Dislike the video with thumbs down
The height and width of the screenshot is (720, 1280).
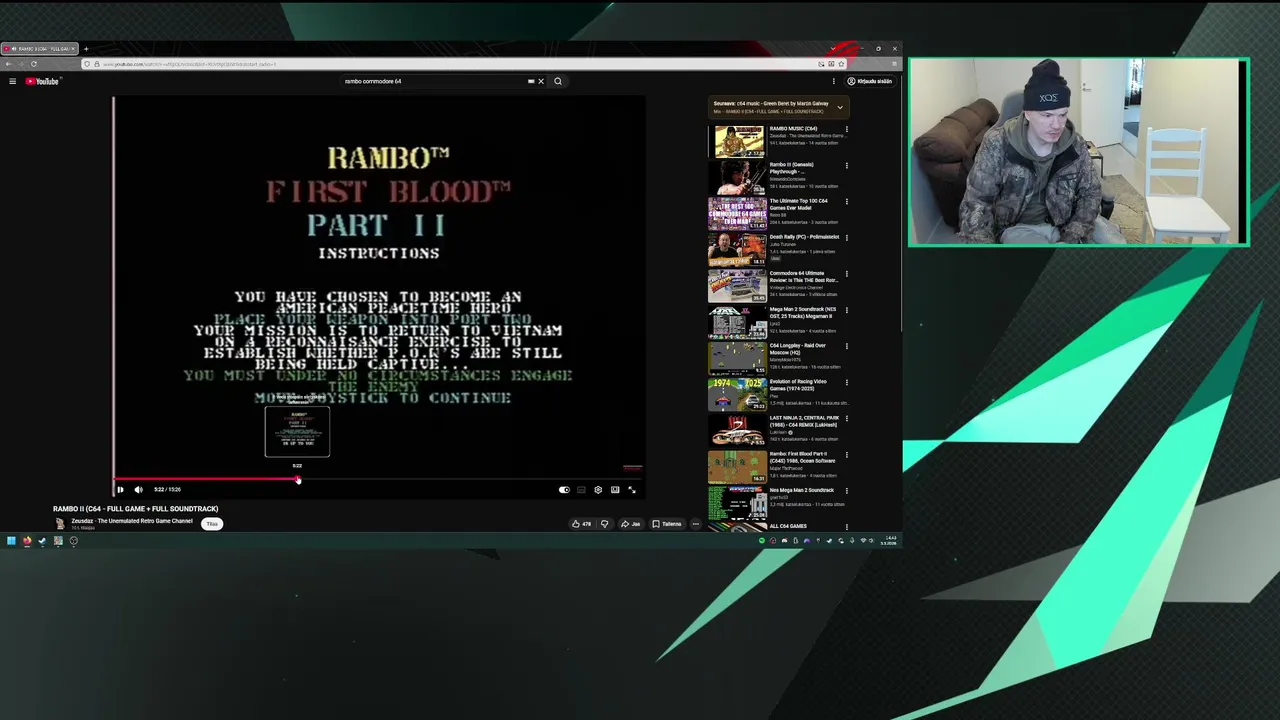point(604,524)
